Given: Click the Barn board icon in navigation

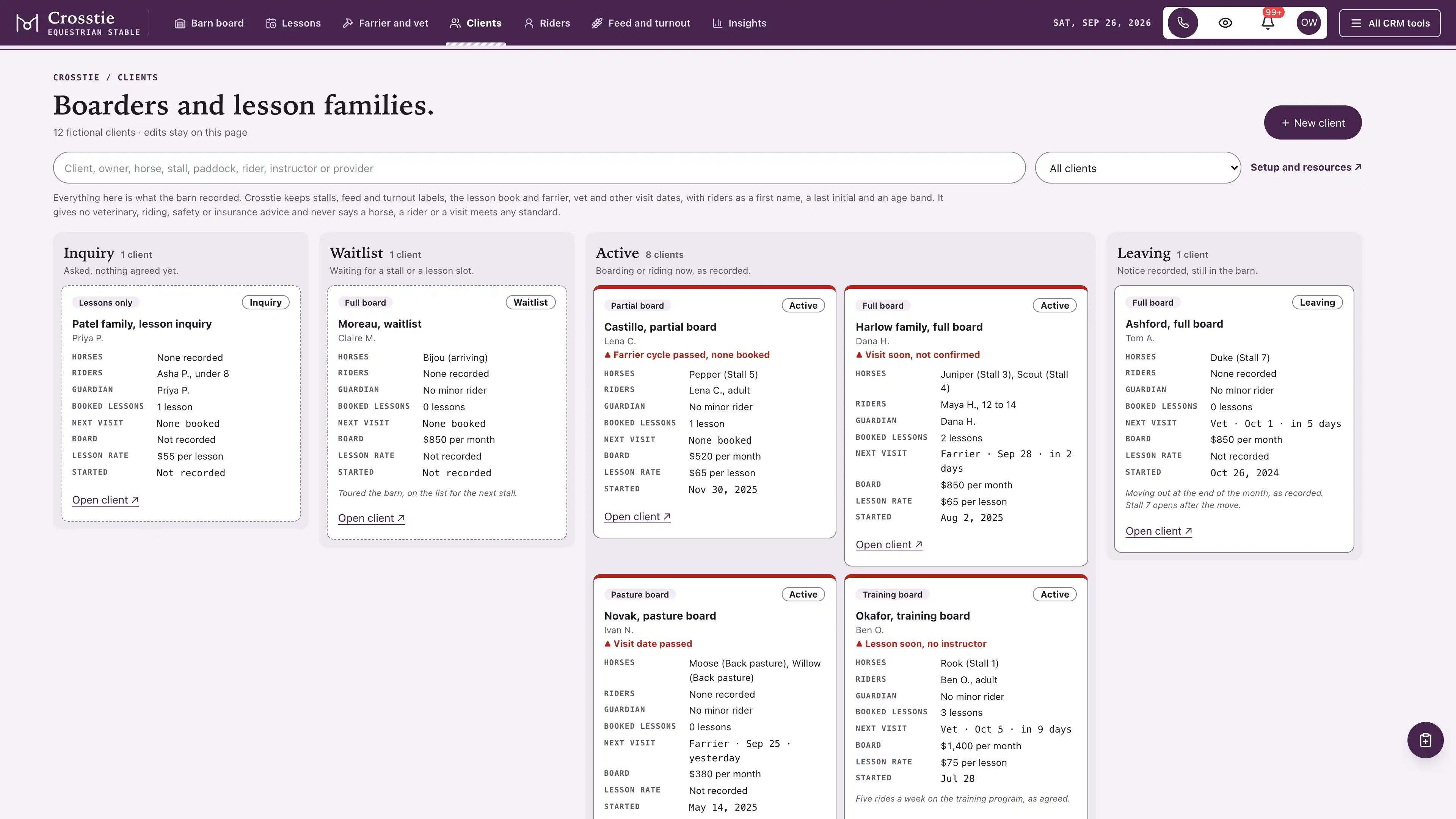Looking at the screenshot, I should (x=180, y=24).
